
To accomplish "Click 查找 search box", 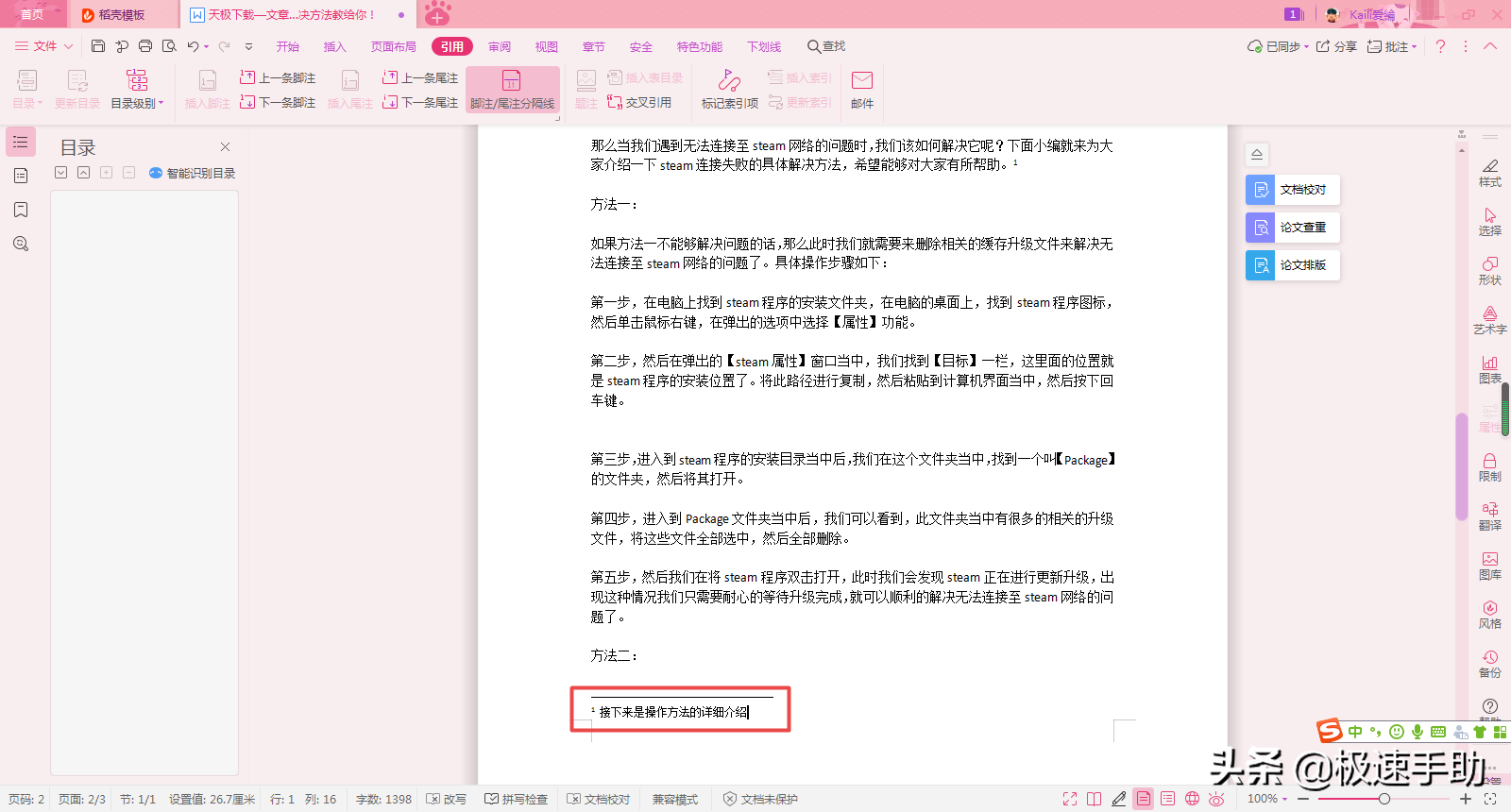I will 826,46.
